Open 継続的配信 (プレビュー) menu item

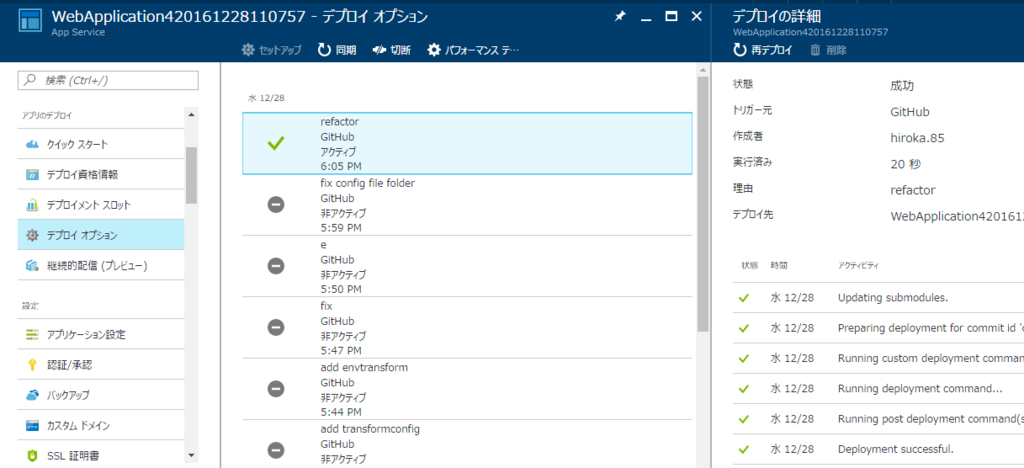pos(101,266)
